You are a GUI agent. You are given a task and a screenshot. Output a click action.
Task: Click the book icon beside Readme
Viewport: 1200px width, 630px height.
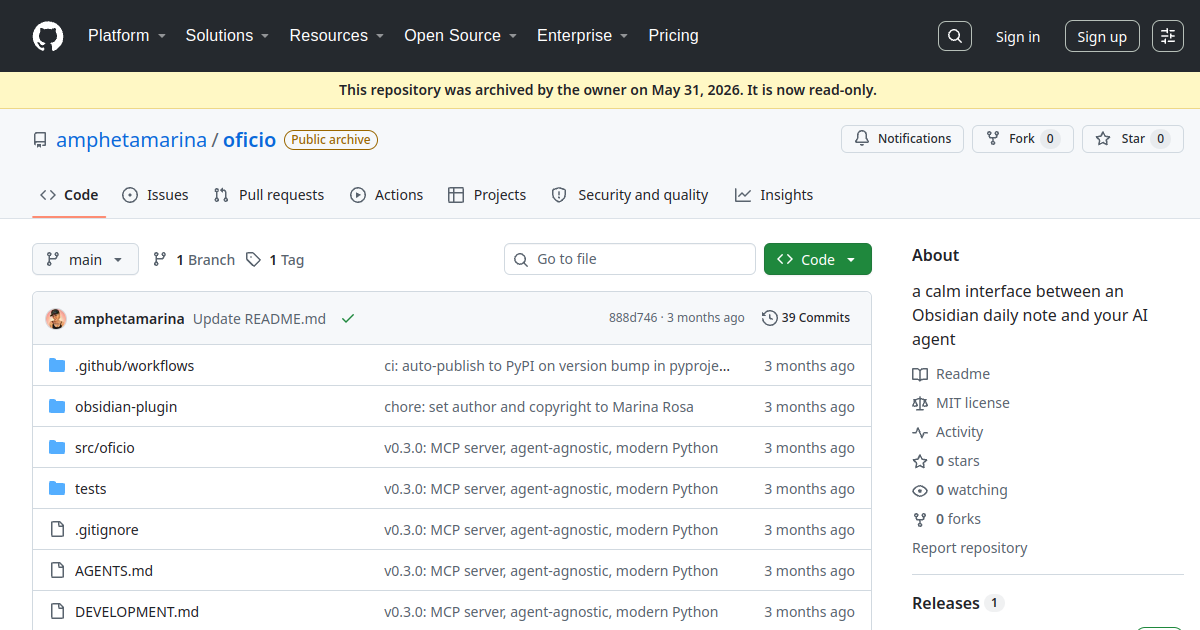tap(920, 374)
